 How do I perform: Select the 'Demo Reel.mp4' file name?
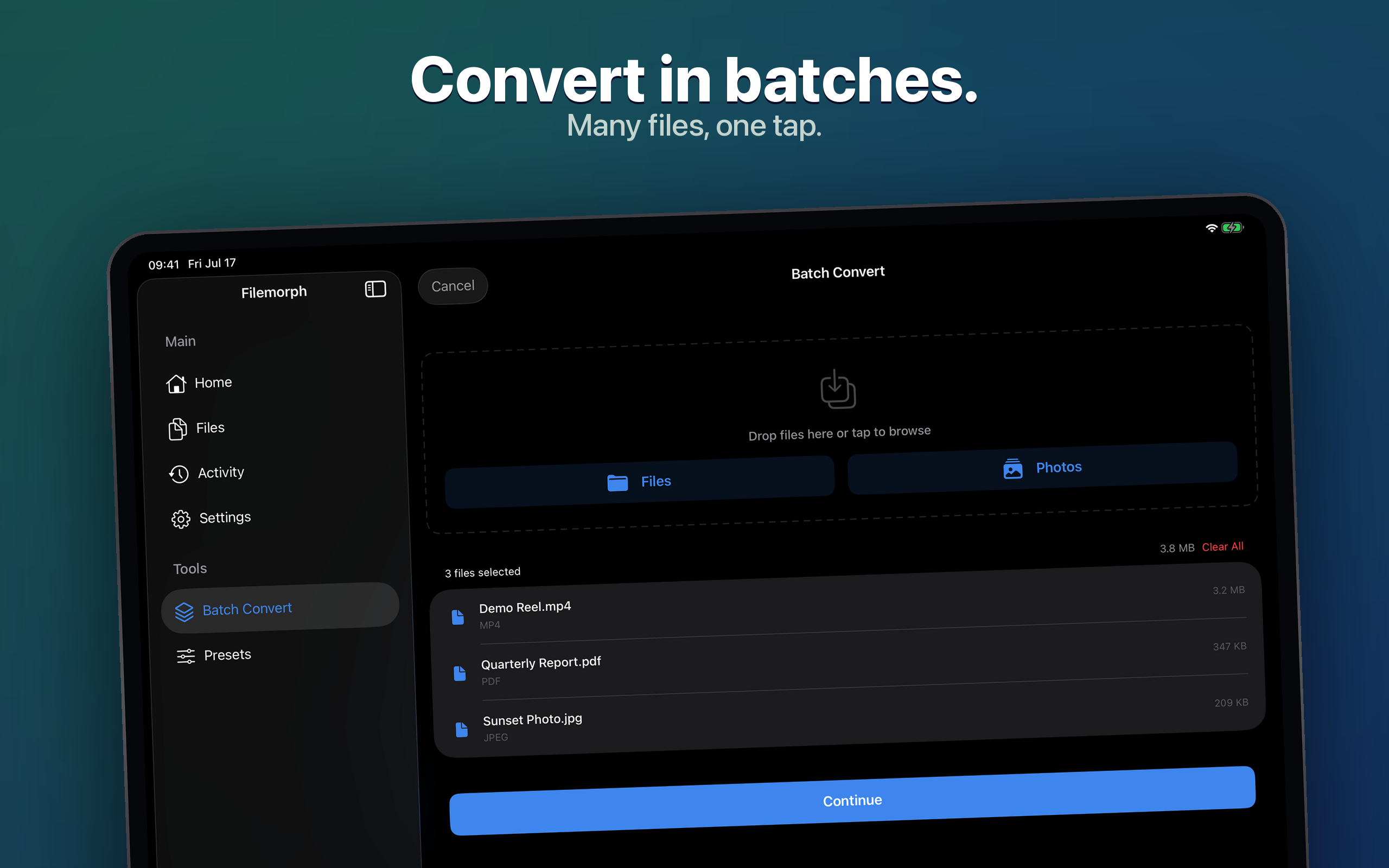pyautogui.click(x=525, y=608)
